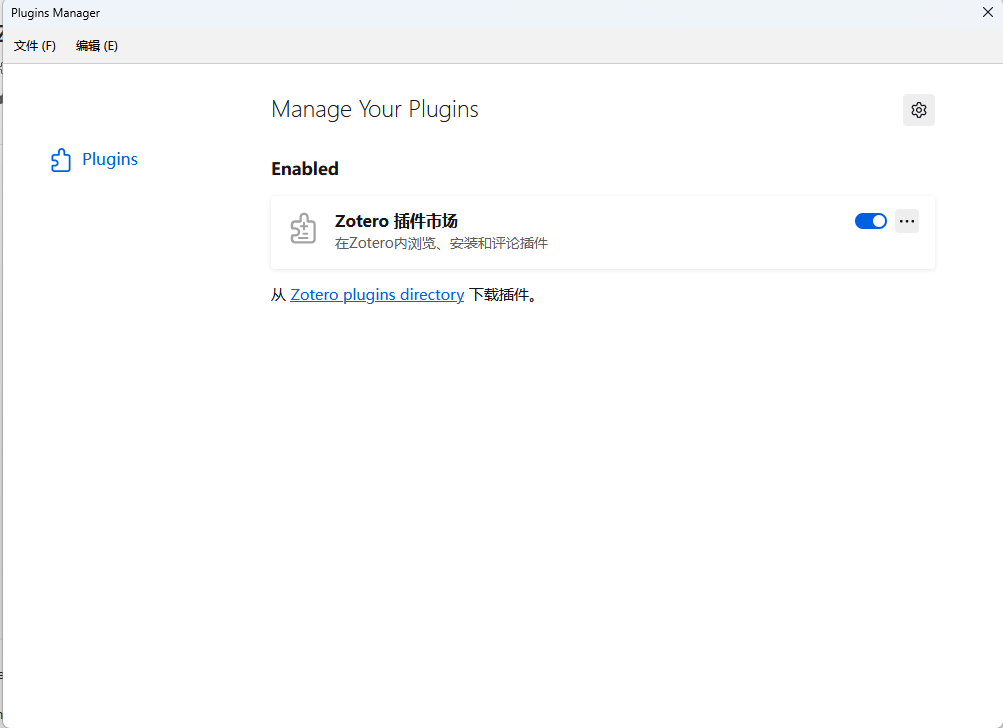Open the Zotero plugins directory link
The width and height of the screenshot is (1003, 728).
click(x=377, y=294)
